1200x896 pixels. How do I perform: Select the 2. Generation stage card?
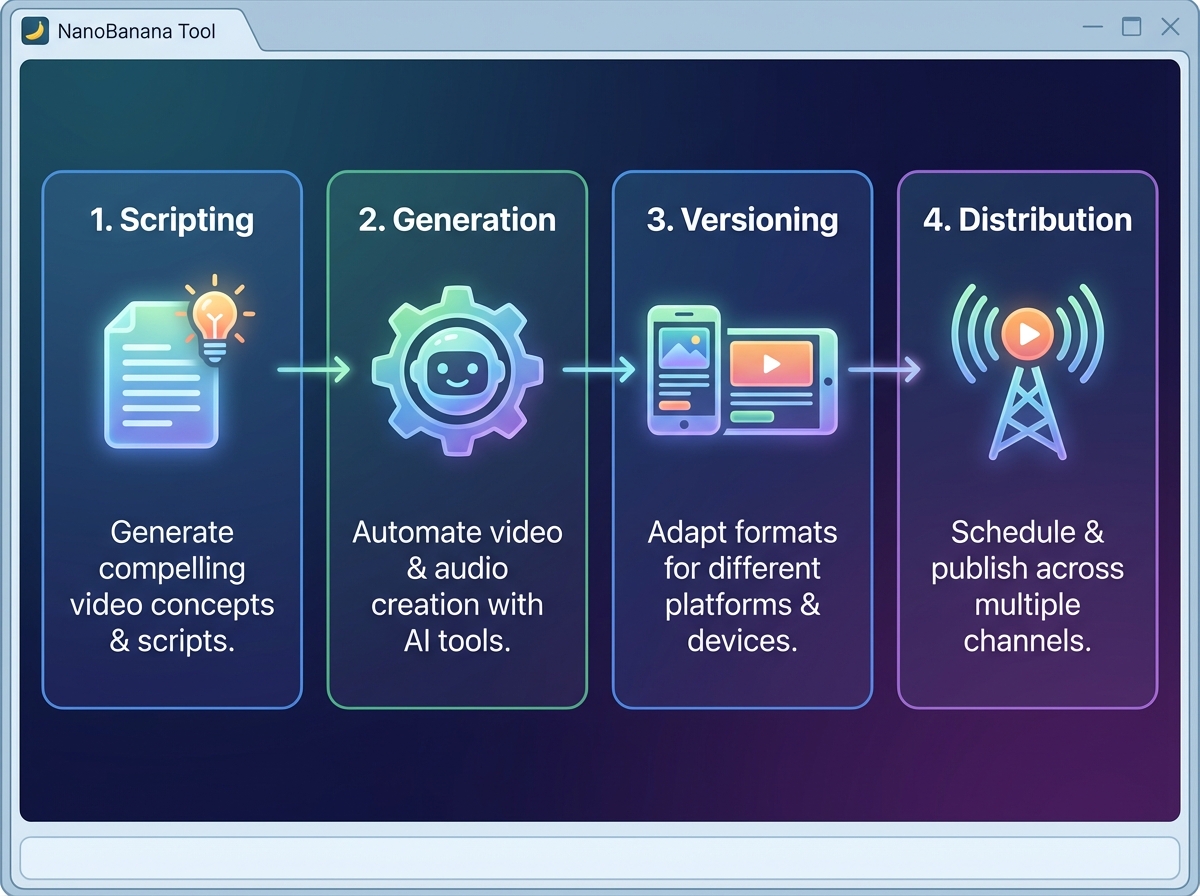tap(457, 440)
